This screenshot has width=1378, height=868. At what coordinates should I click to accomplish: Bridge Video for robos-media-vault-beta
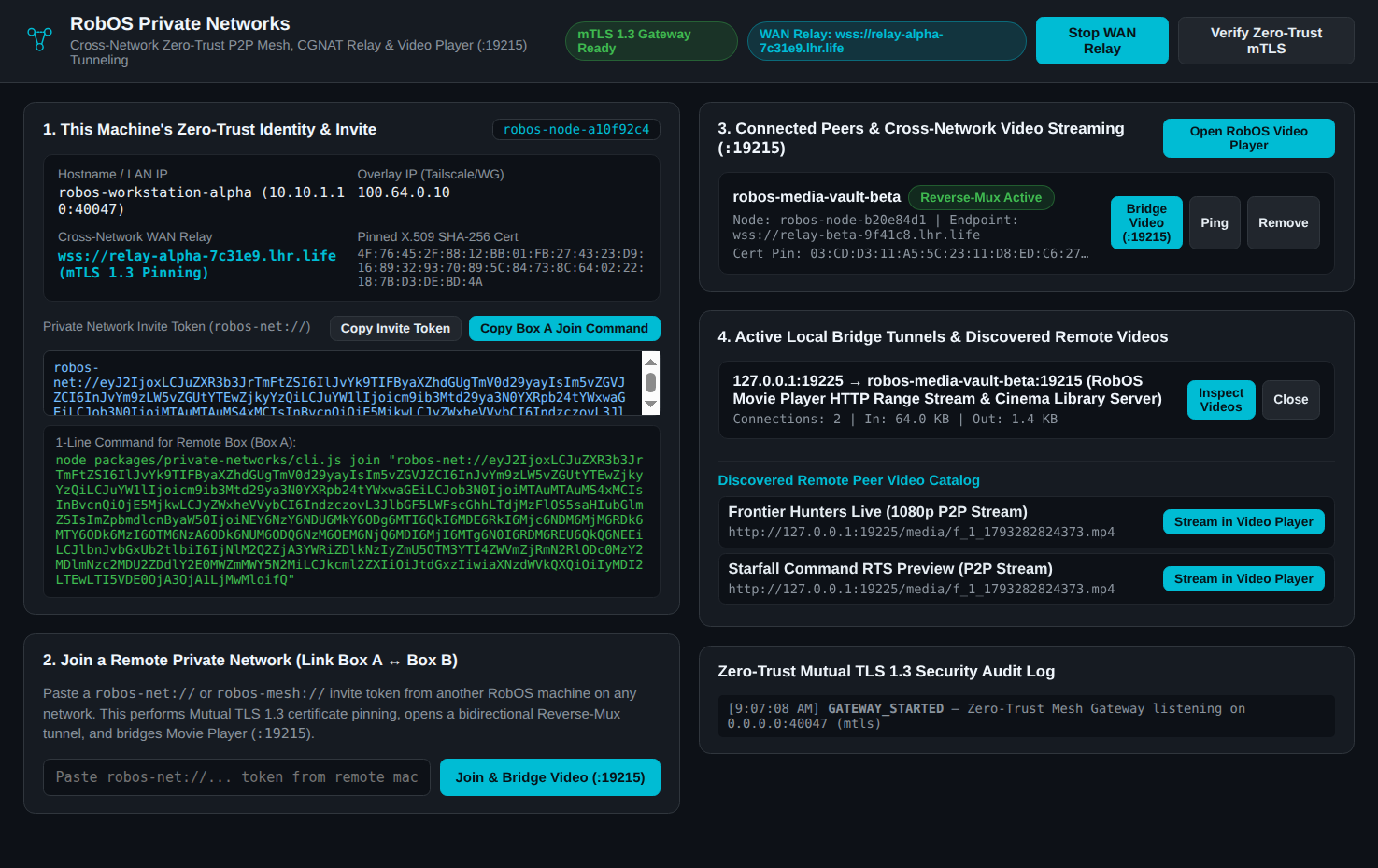1146,222
